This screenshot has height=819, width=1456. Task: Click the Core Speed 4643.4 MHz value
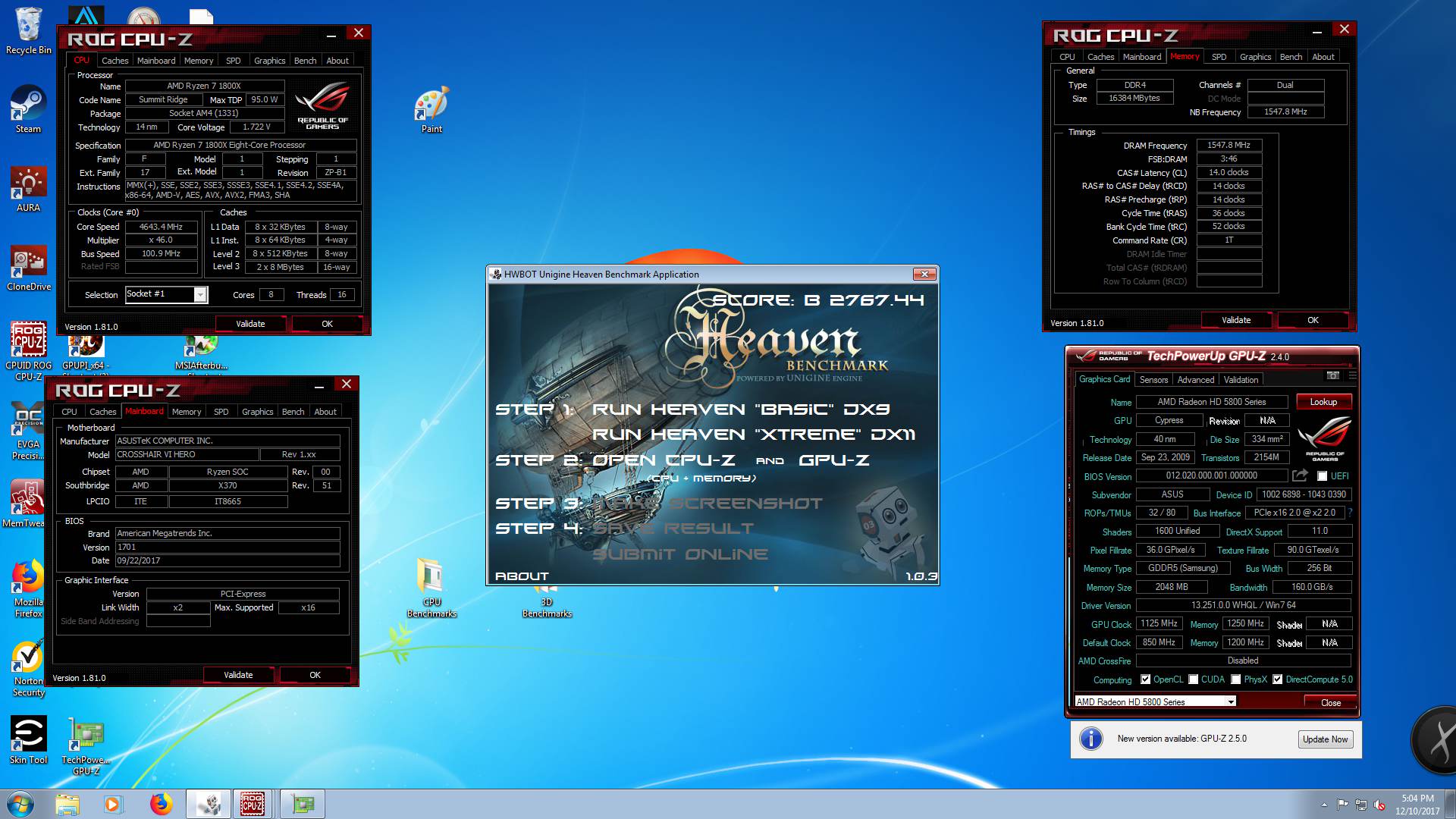(x=161, y=227)
